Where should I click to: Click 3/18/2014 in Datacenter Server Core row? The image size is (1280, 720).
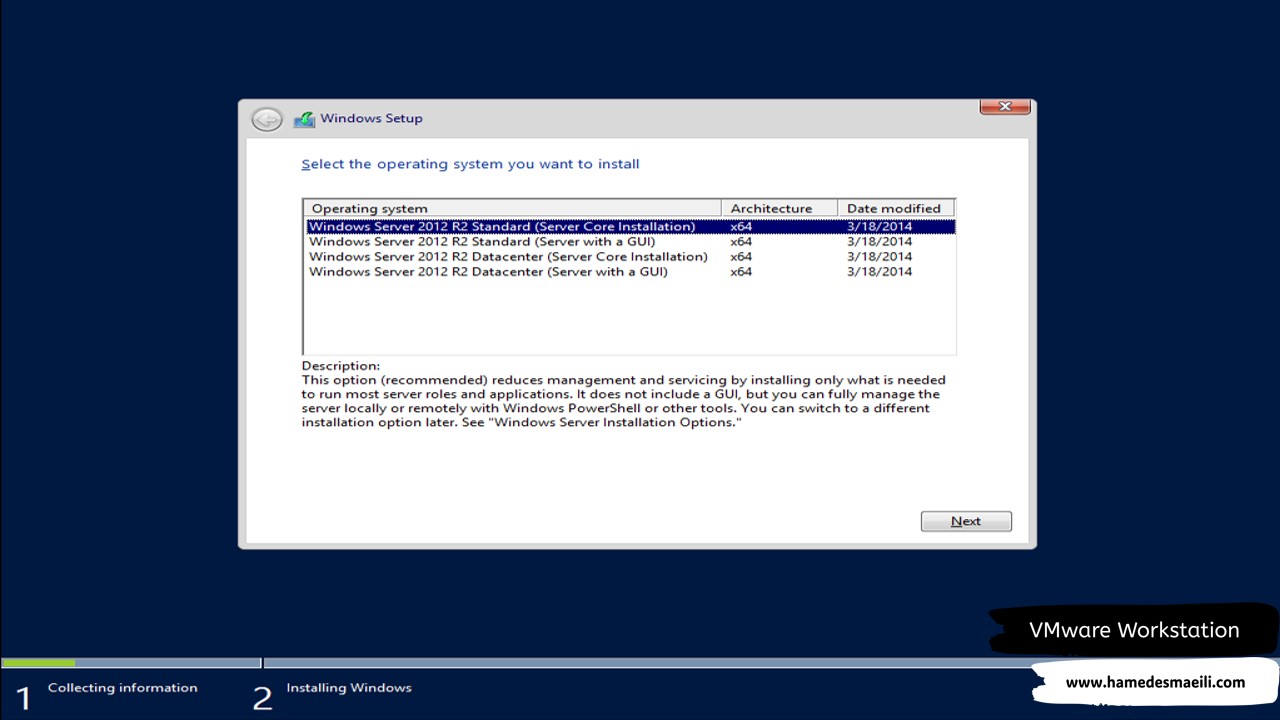(x=879, y=256)
